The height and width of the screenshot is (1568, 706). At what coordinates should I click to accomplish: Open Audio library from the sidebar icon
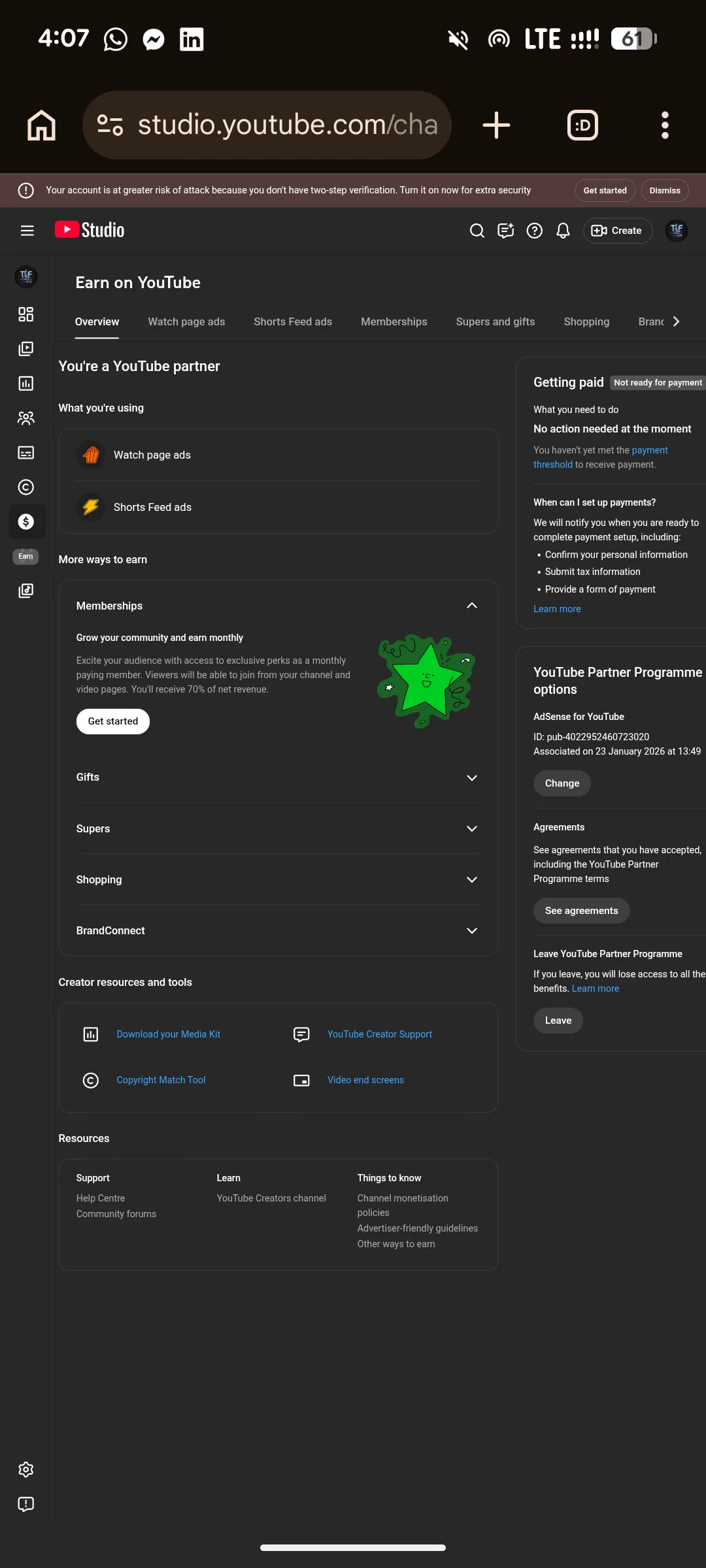click(x=26, y=591)
